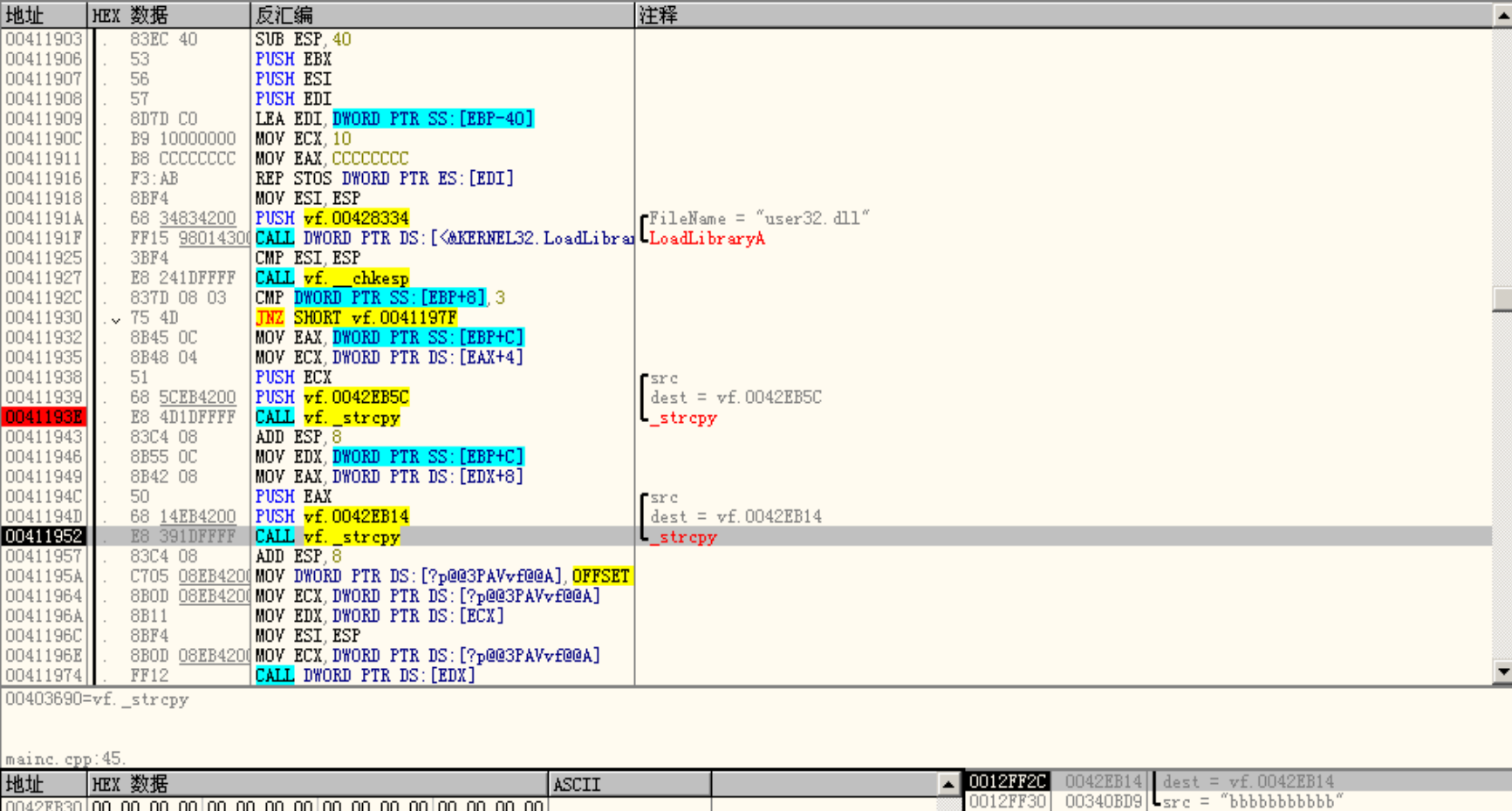Select the CMP ESI,ESP instruction
Image resolution: width=1512 pixels, height=811 pixels.
(307, 258)
